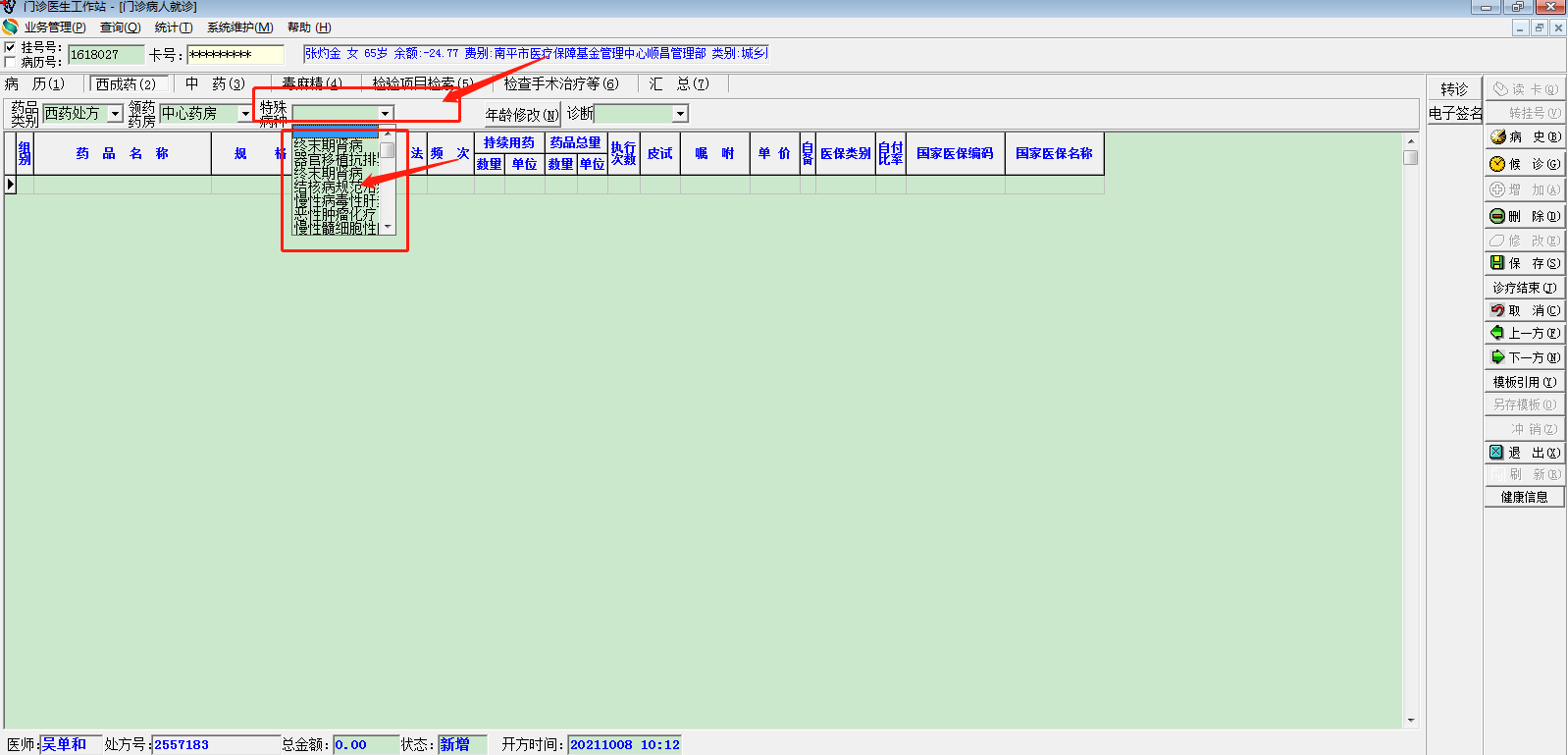Viewport: 1568px width, 755px height.
Task: Click the 年龄修改(N) button
Action: pos(522,115)
